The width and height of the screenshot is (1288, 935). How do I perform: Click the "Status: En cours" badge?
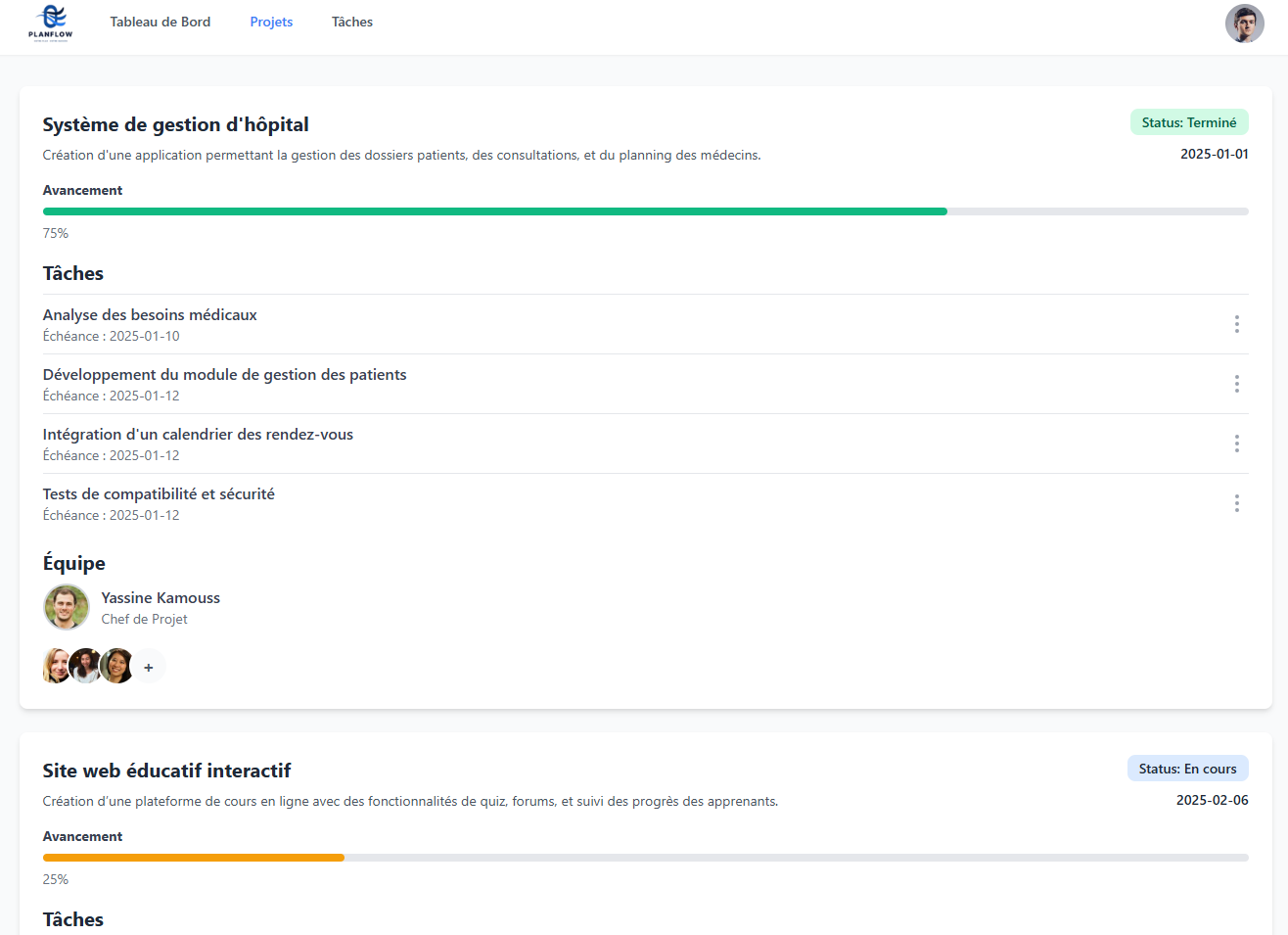point(1187,768)
